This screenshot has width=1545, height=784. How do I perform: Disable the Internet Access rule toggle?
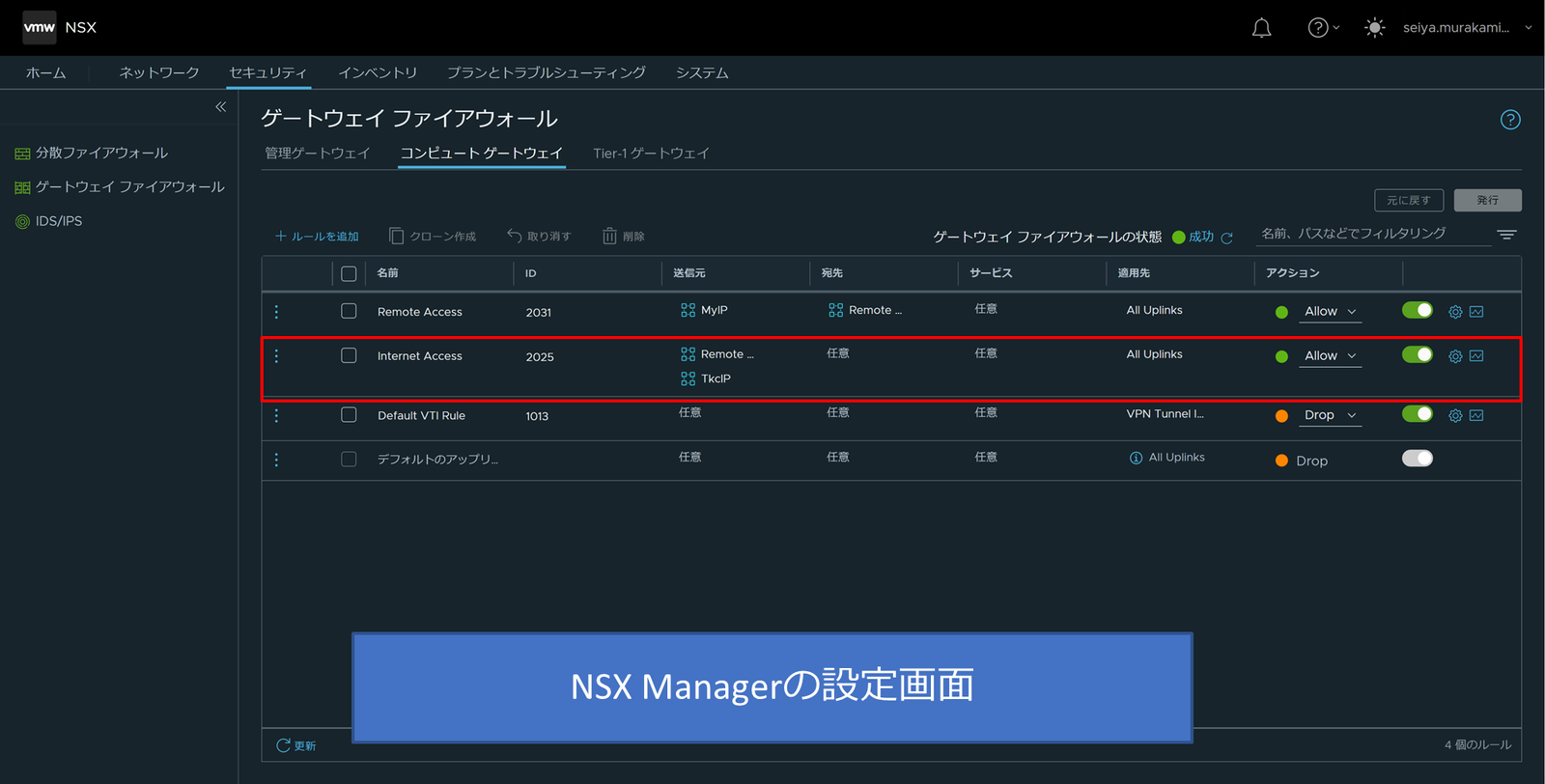coord(1418,354)
